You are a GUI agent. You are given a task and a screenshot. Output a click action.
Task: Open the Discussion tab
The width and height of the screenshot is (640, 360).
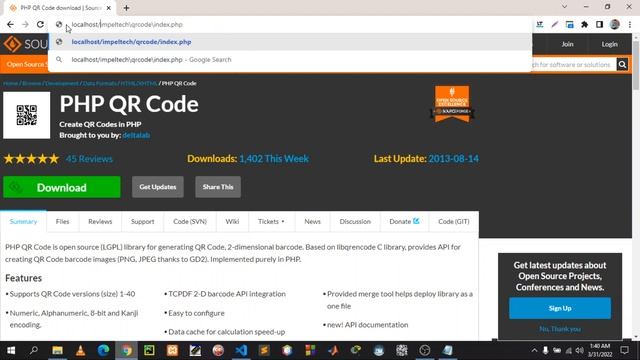(x=355, y=222)
